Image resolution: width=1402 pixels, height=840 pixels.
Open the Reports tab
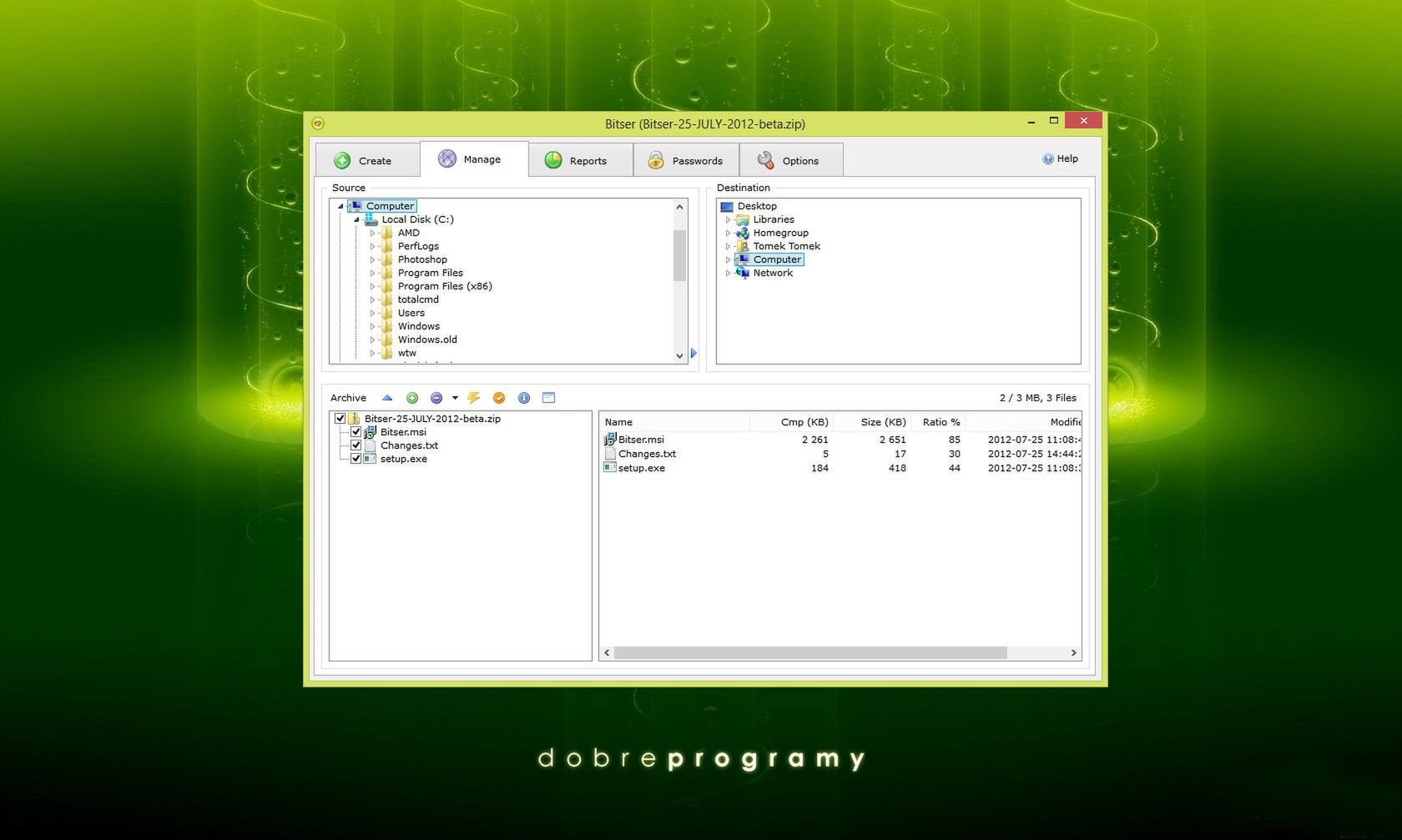580,160
